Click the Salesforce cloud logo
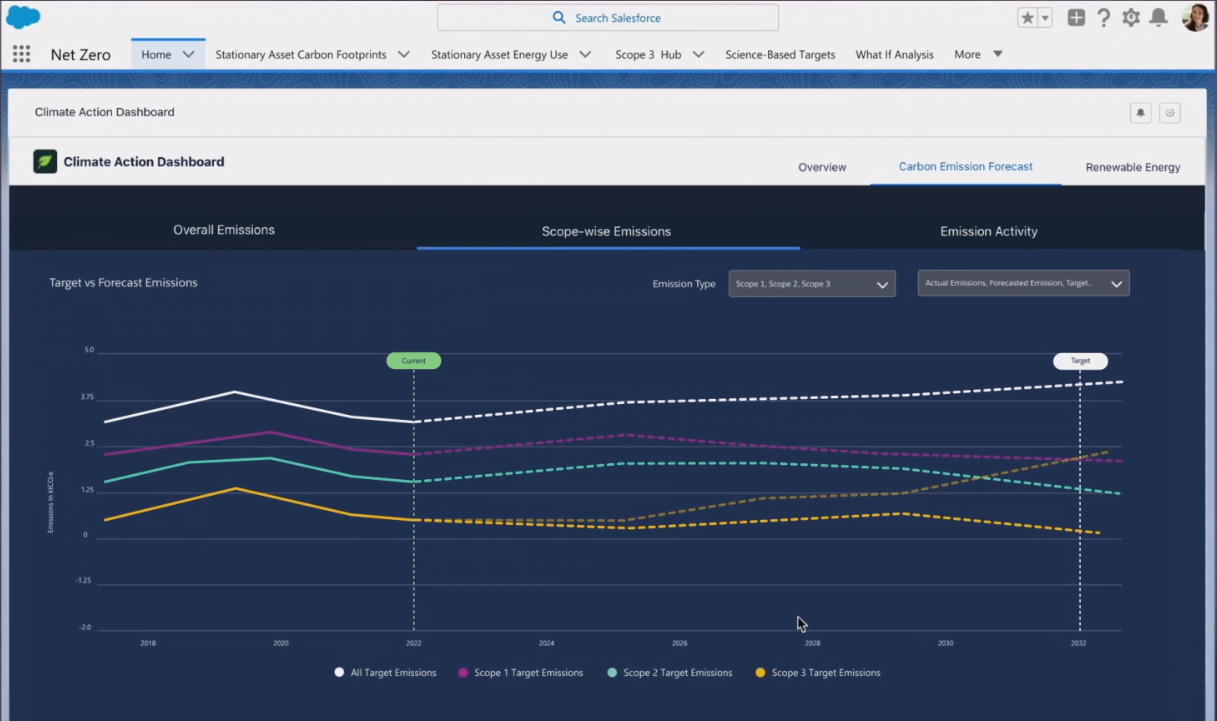 click(x=23, y=17)
